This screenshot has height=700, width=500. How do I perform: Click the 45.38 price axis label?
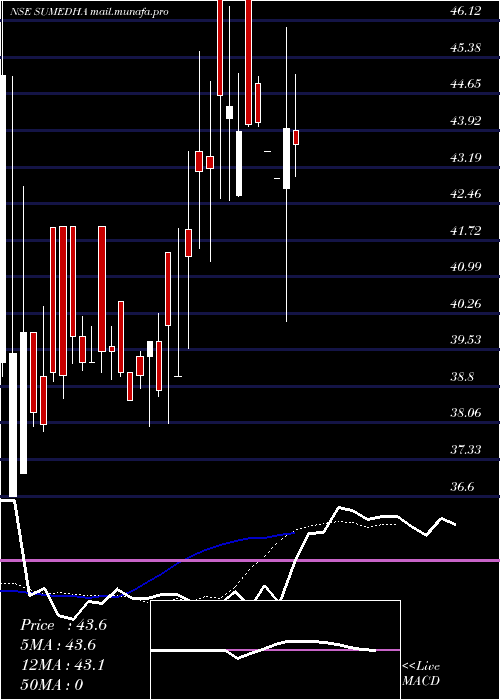click(466, 47)
